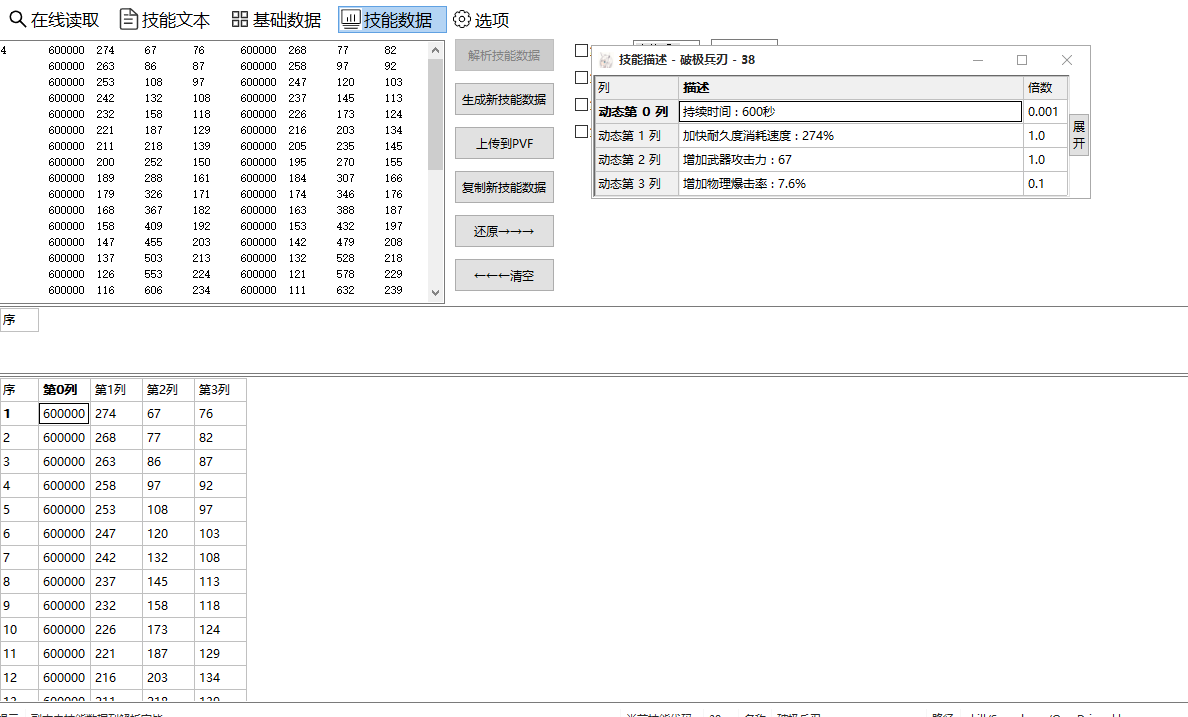Click the data textbox scroll-down arrow
1188x717 pixels.
coord(435,293)
